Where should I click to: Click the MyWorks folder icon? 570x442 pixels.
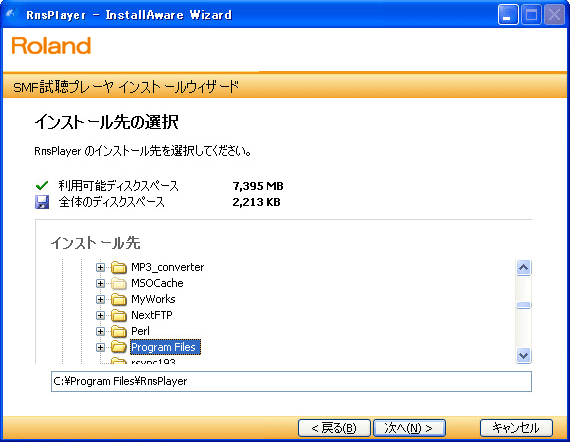point(119,300)
